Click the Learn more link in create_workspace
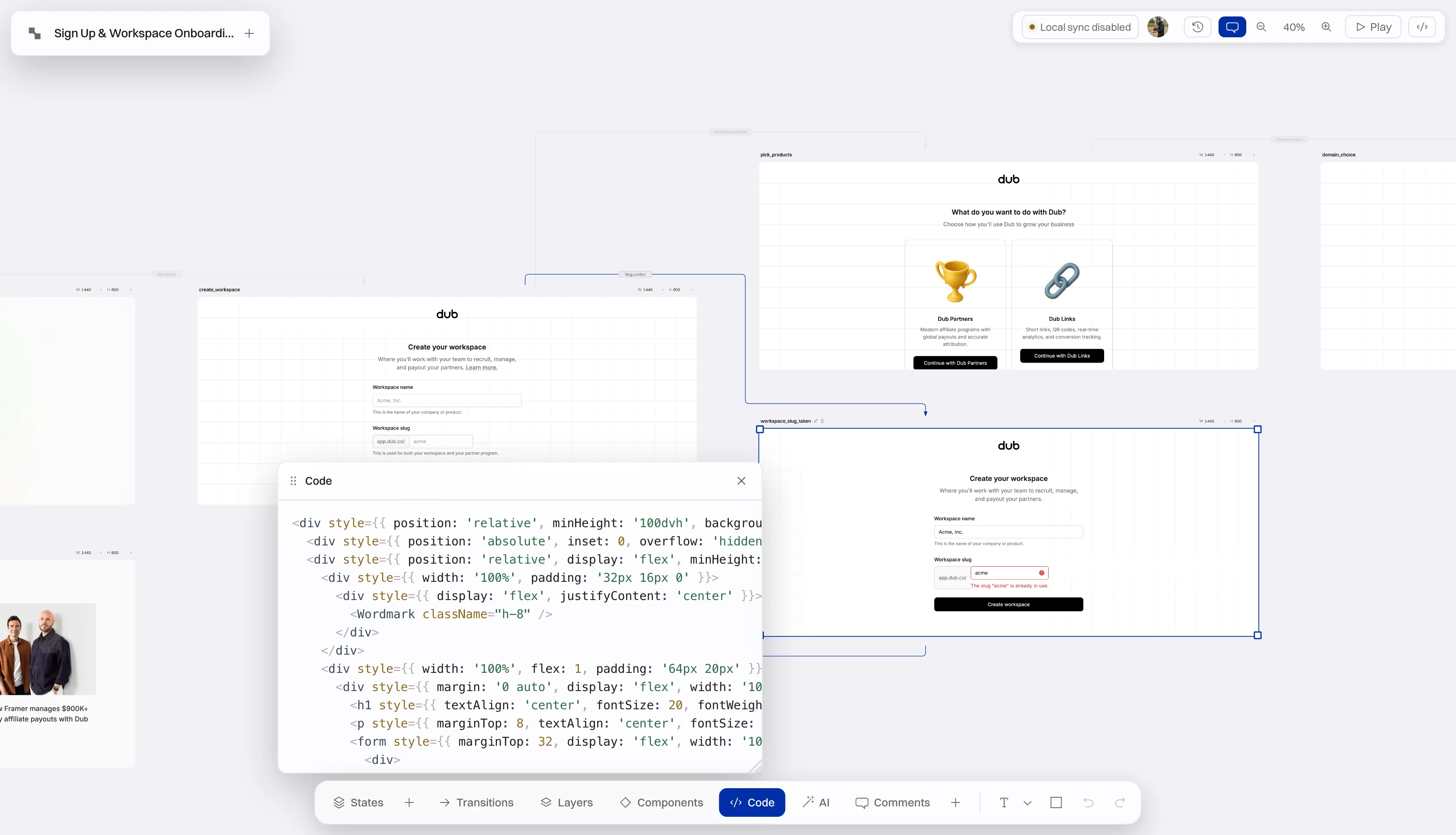This screenshot has height=835, width=1456. (x=481, y=368)
